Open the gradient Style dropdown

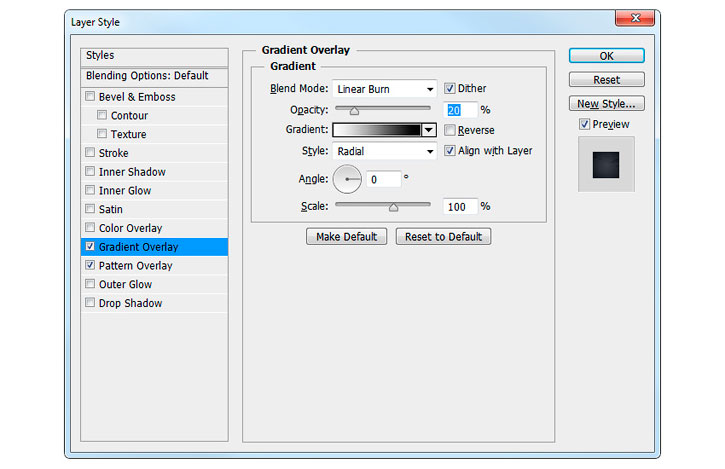coord(384,151)
